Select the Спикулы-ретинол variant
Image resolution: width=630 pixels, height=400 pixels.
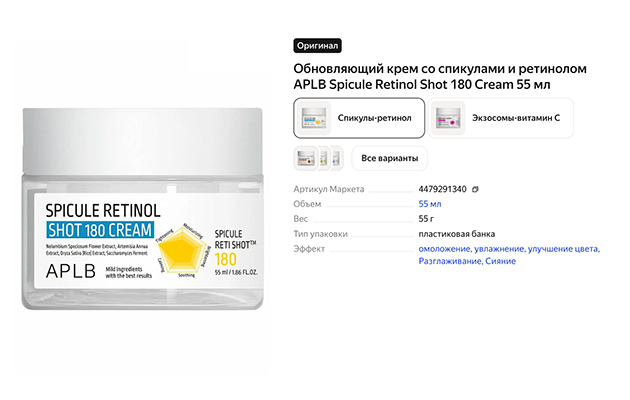[x=359, y=118]
